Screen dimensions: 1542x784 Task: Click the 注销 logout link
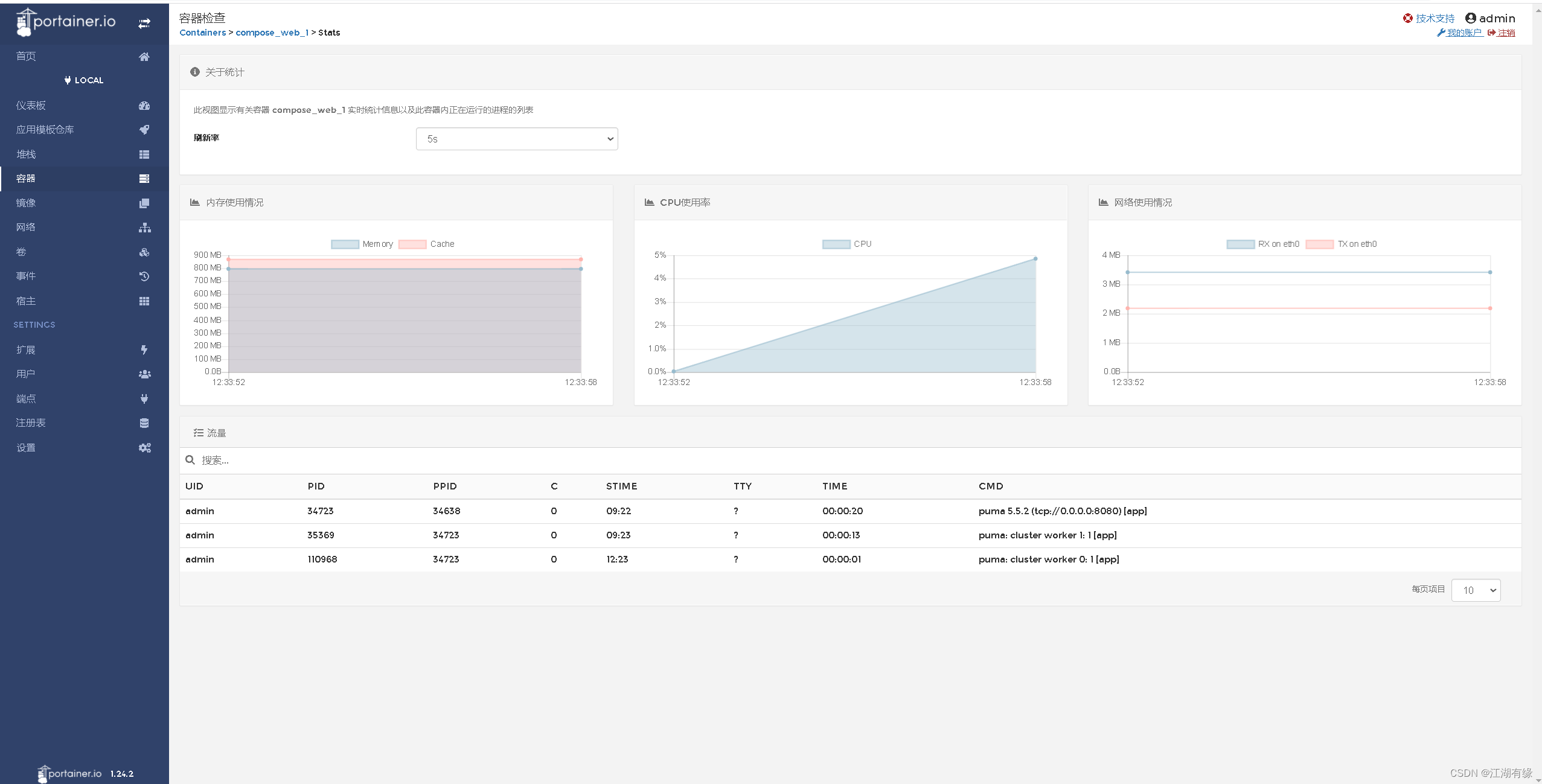coord(1506,33)
